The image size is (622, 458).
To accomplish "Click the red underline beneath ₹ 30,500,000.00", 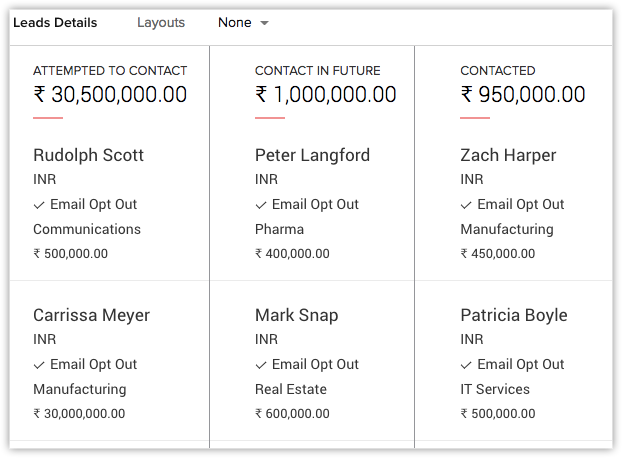I will tap(48, 118).
